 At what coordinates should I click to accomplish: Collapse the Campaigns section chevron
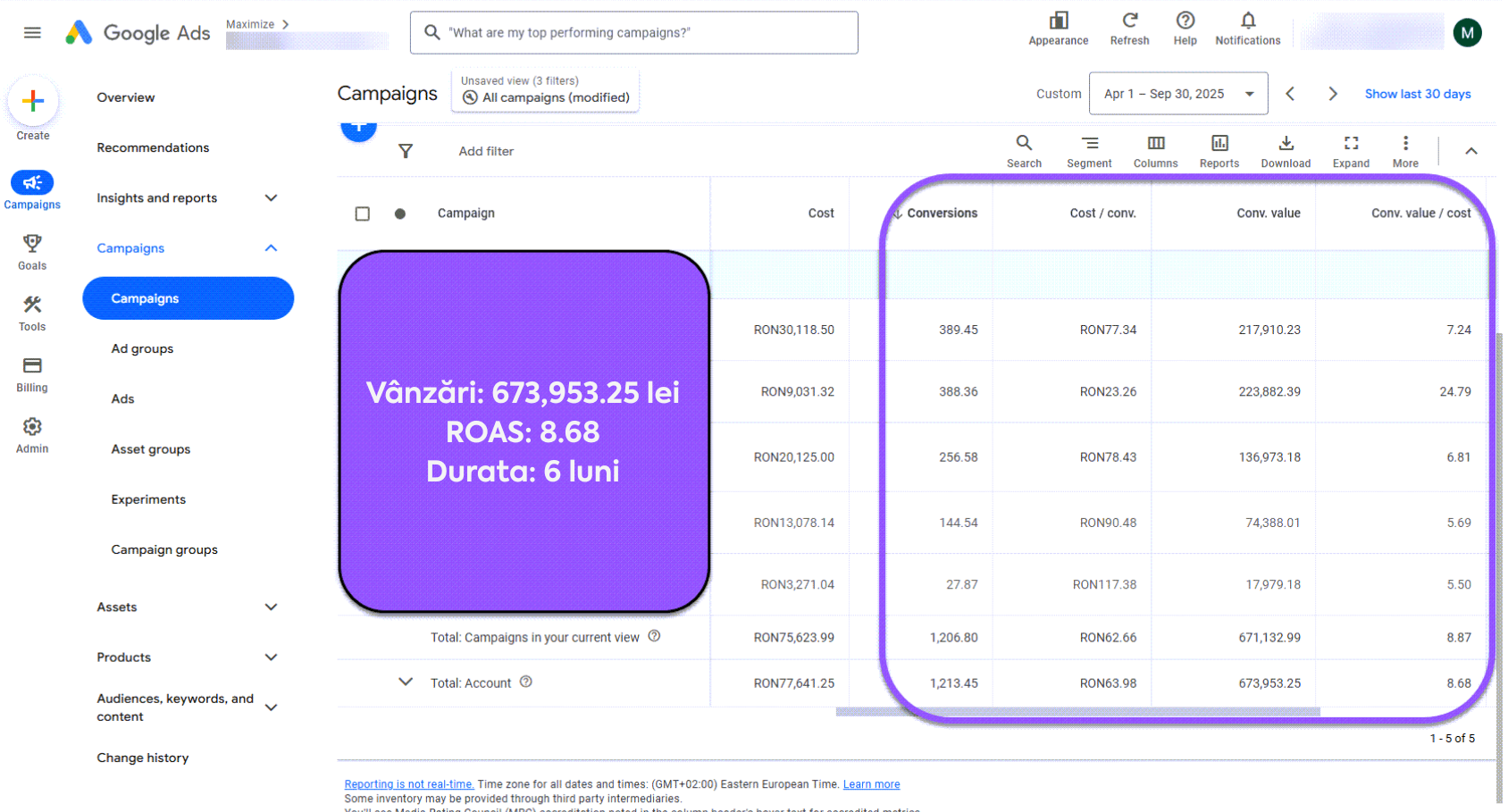(272, 247)
